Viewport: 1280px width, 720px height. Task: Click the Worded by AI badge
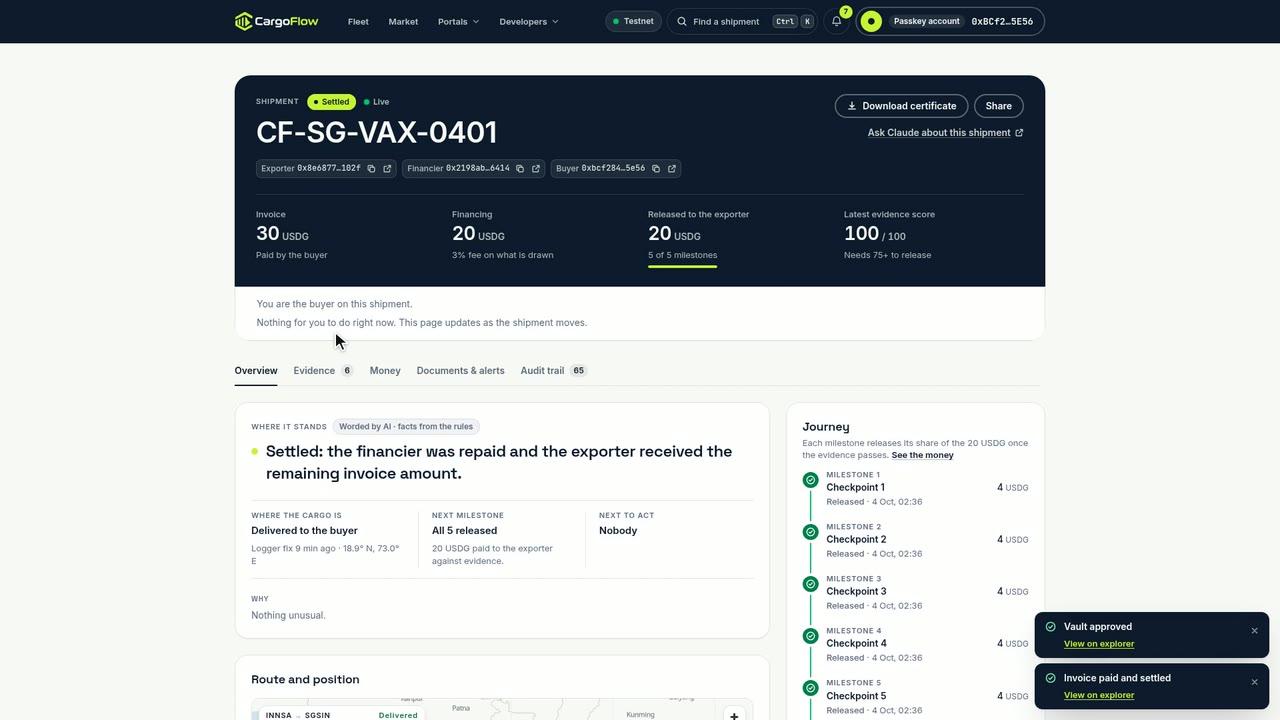406,427
